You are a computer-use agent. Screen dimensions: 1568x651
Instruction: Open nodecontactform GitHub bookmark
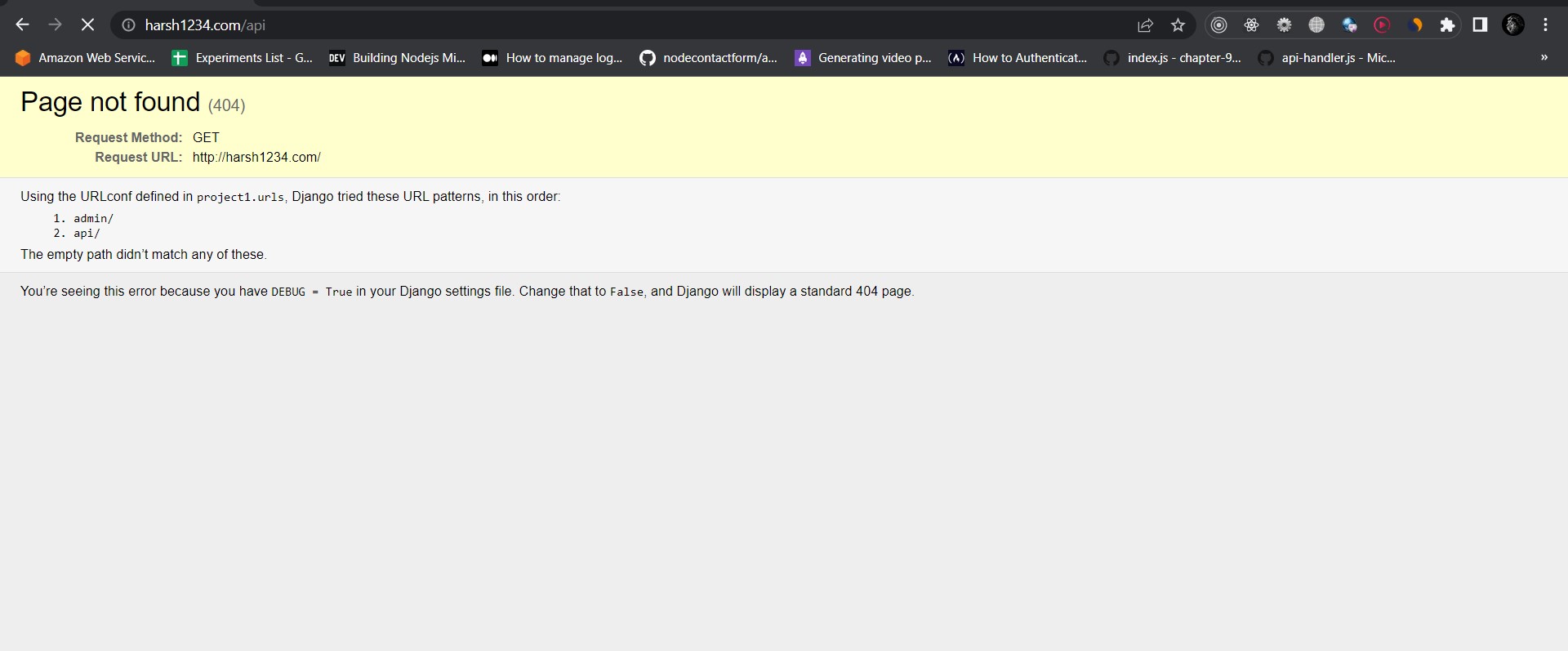click(708, 58)
